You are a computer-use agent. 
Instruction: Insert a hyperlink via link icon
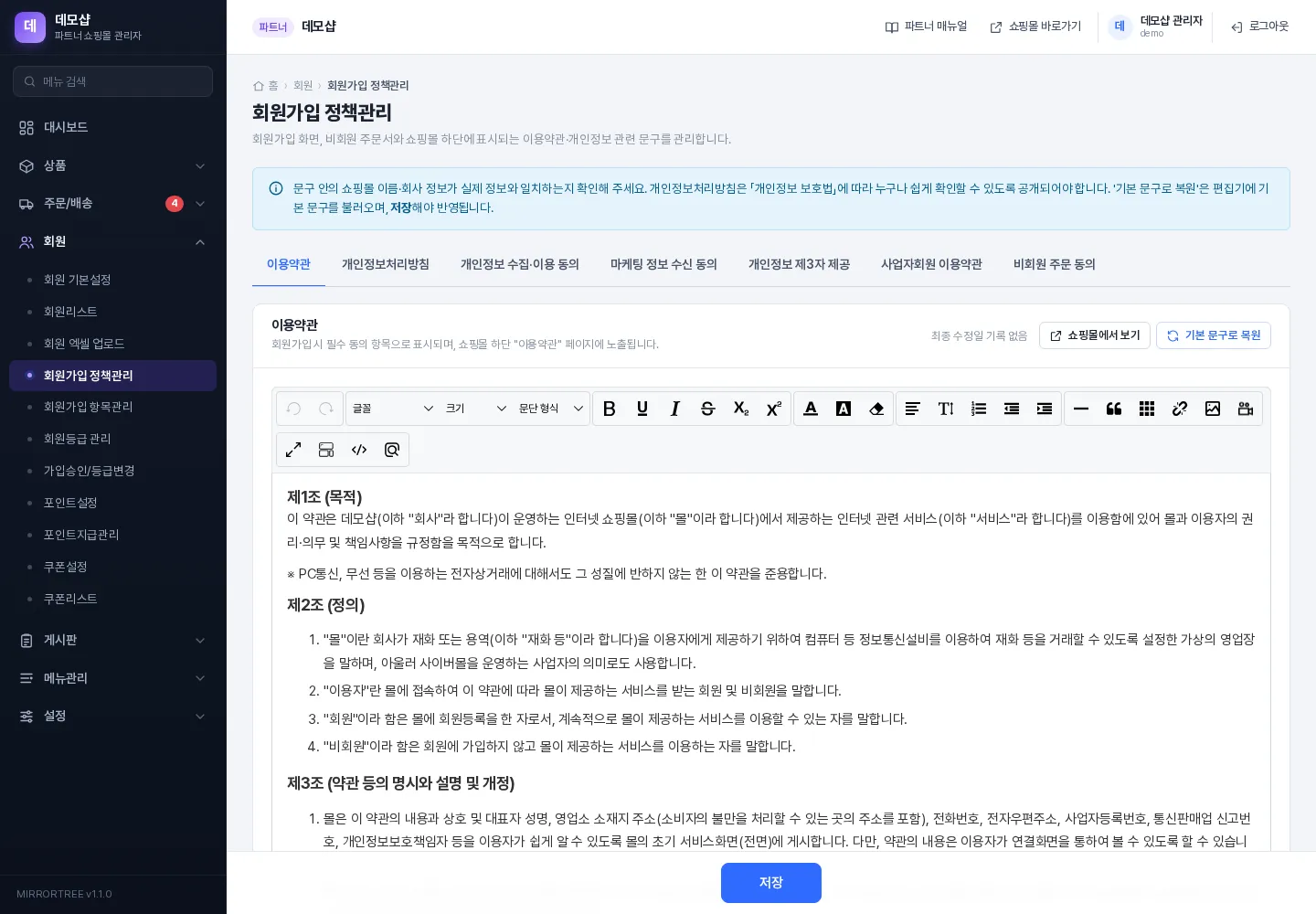(x=1180, y=409)
